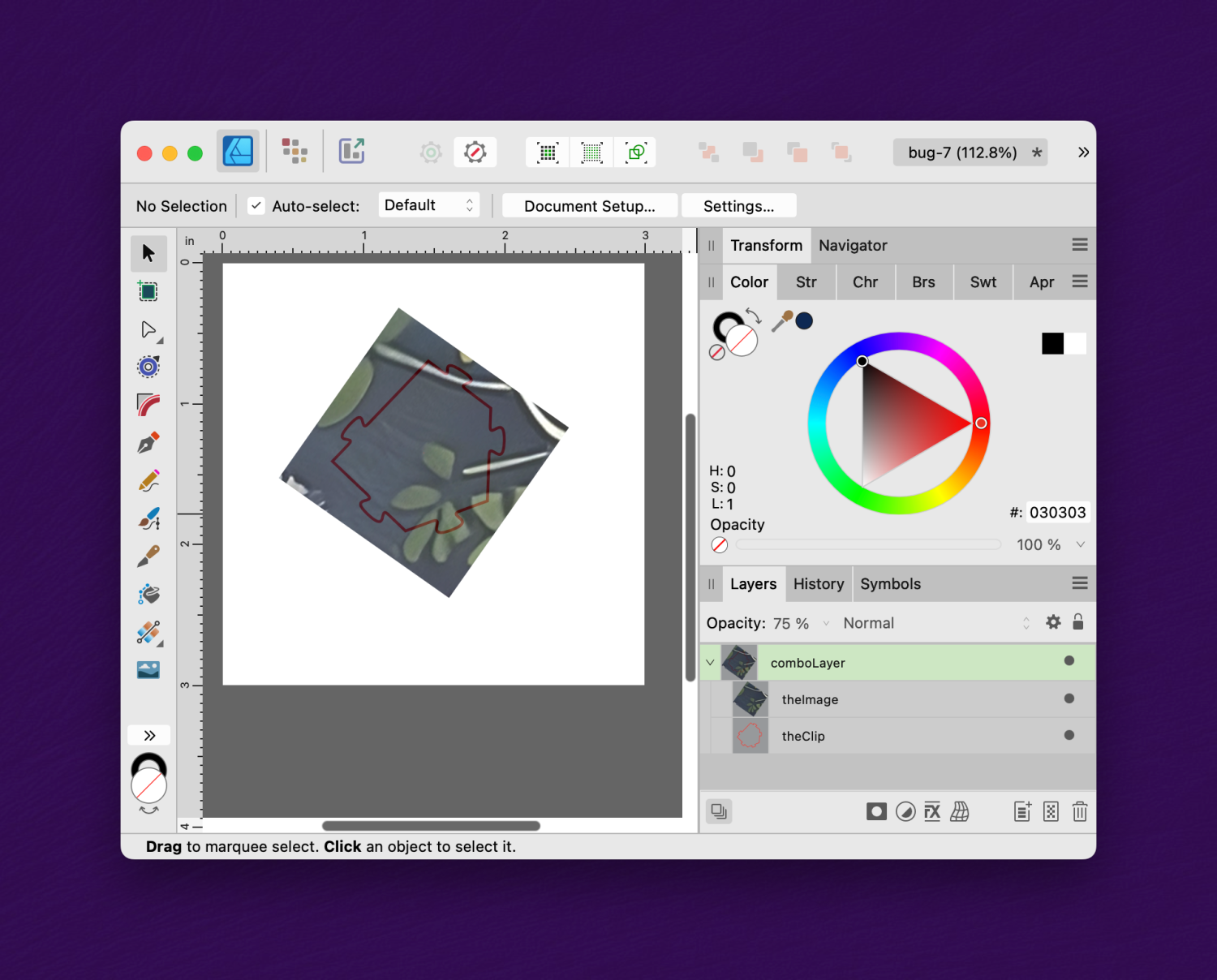1217x980 pixels.
Task: Select the Node tool
Action: [x=148, y=329]
